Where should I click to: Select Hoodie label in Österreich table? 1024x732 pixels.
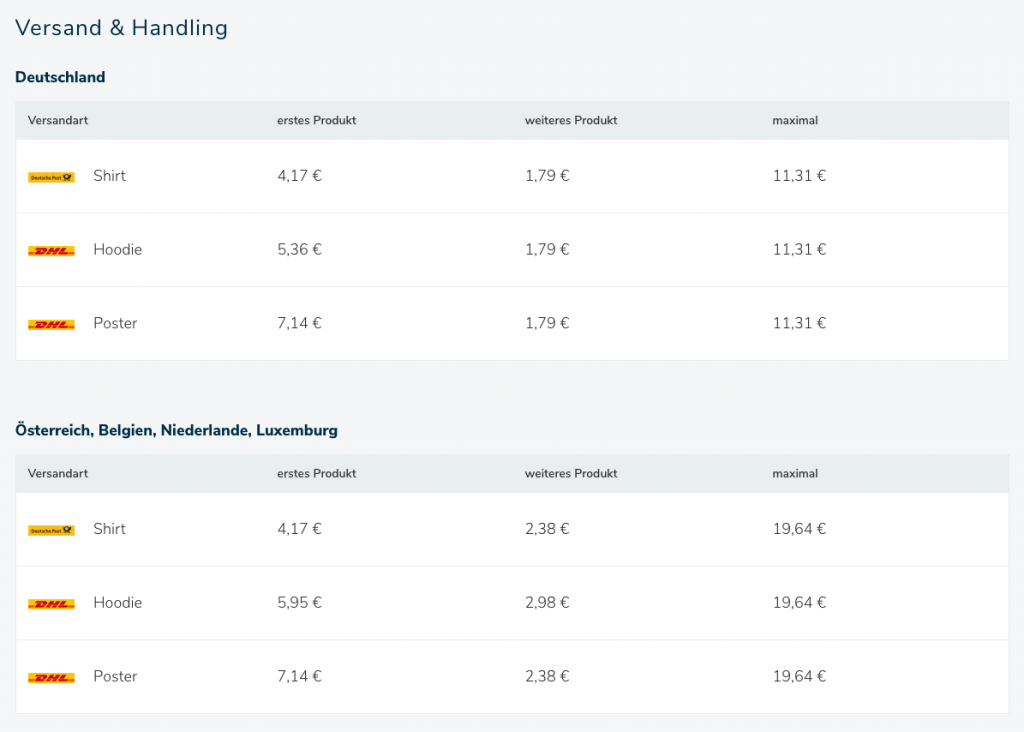click(118, 603)
